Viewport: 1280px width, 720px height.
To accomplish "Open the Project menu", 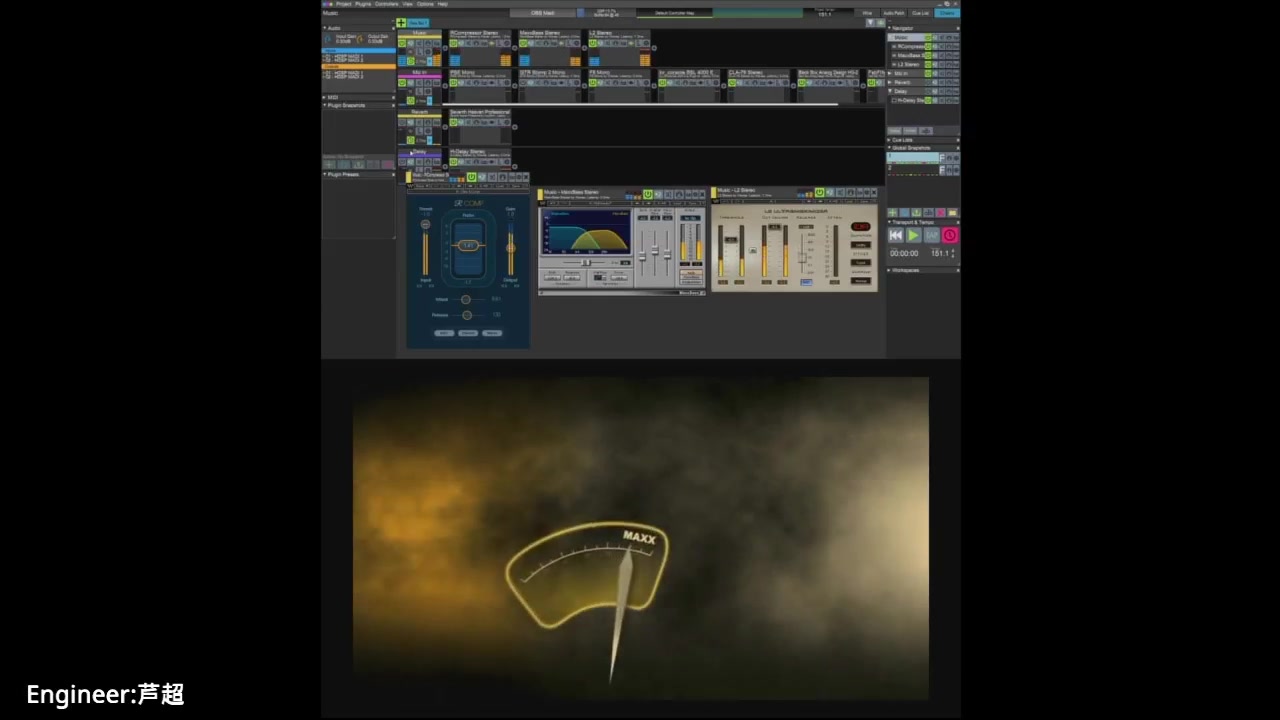I will [344, 4].
